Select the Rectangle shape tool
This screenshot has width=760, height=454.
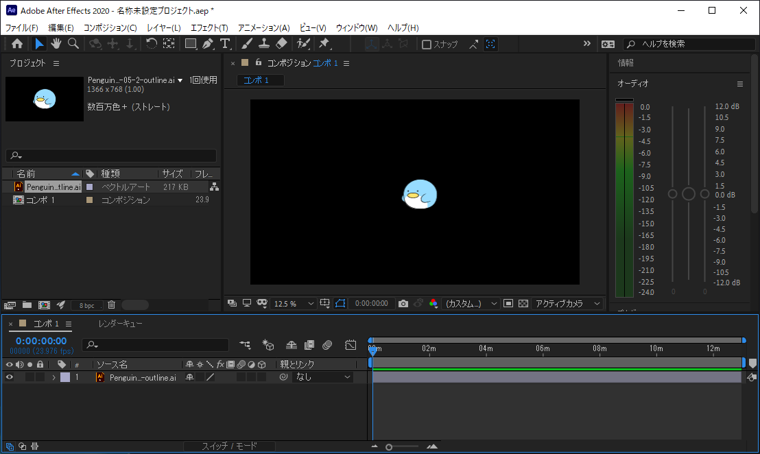[190, 44]
